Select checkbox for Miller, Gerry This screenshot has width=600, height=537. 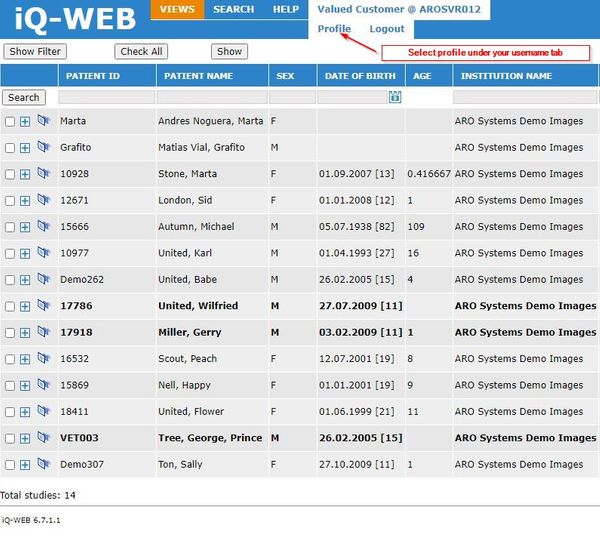point(10,333)
